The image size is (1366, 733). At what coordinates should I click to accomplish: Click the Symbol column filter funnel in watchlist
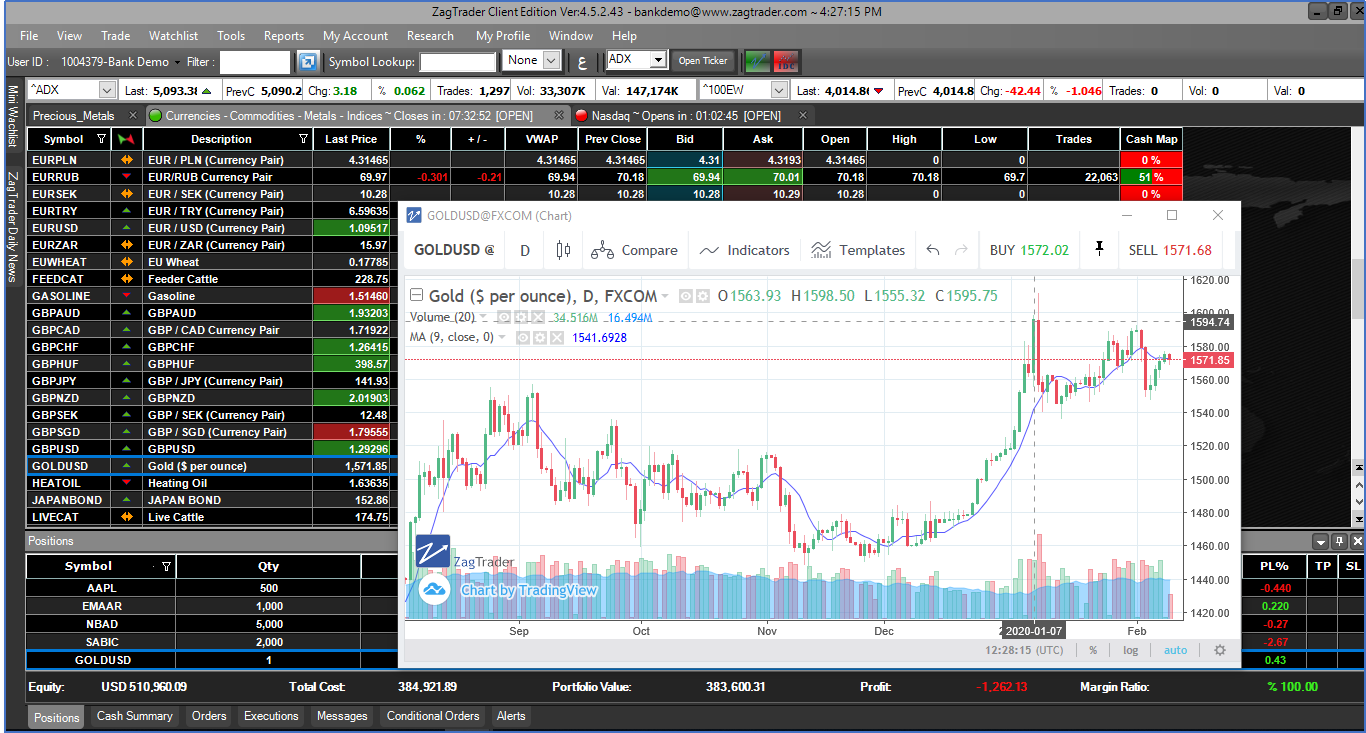coord(100,139)
